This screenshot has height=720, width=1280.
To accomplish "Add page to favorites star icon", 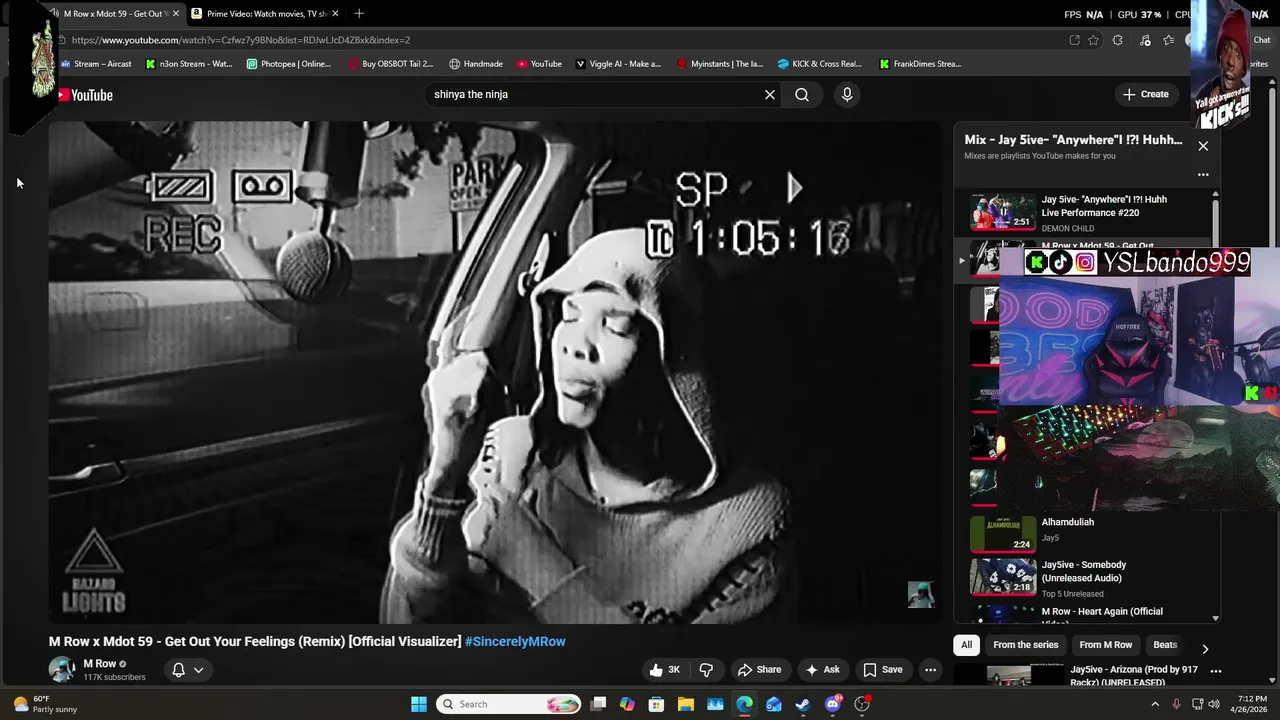I will click(x=1093, y=40).
